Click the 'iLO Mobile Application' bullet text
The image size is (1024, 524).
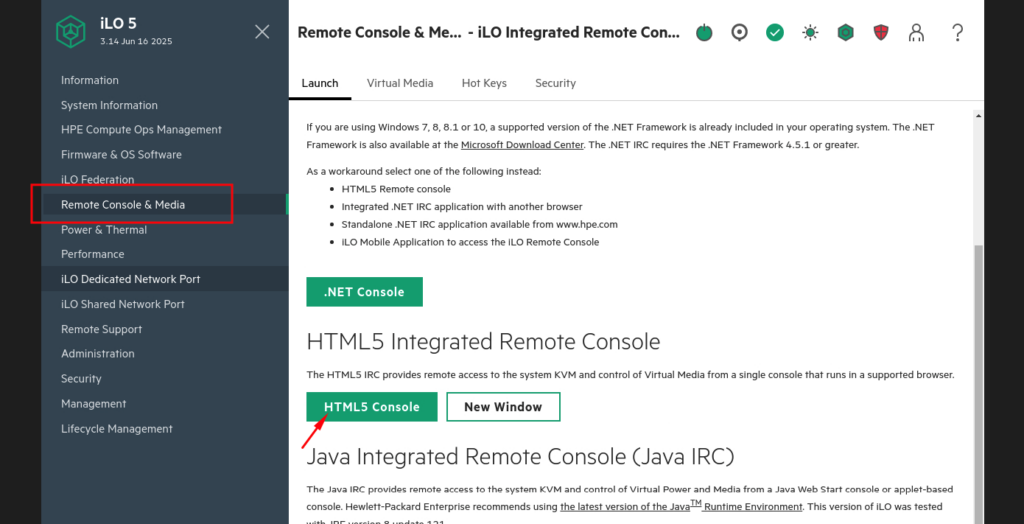pyautogui.click(x=470, y=242)
